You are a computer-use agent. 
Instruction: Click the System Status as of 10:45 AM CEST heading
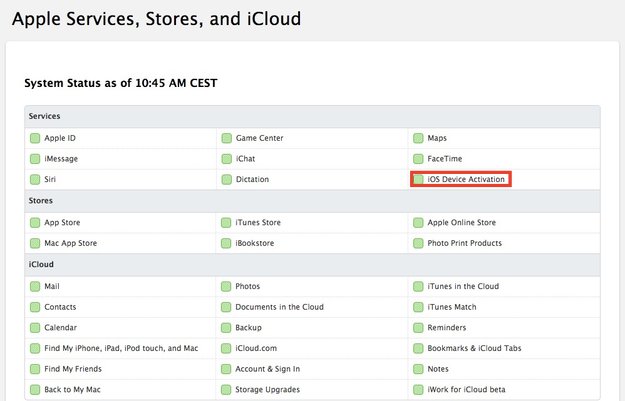click(x=121, y=83)
